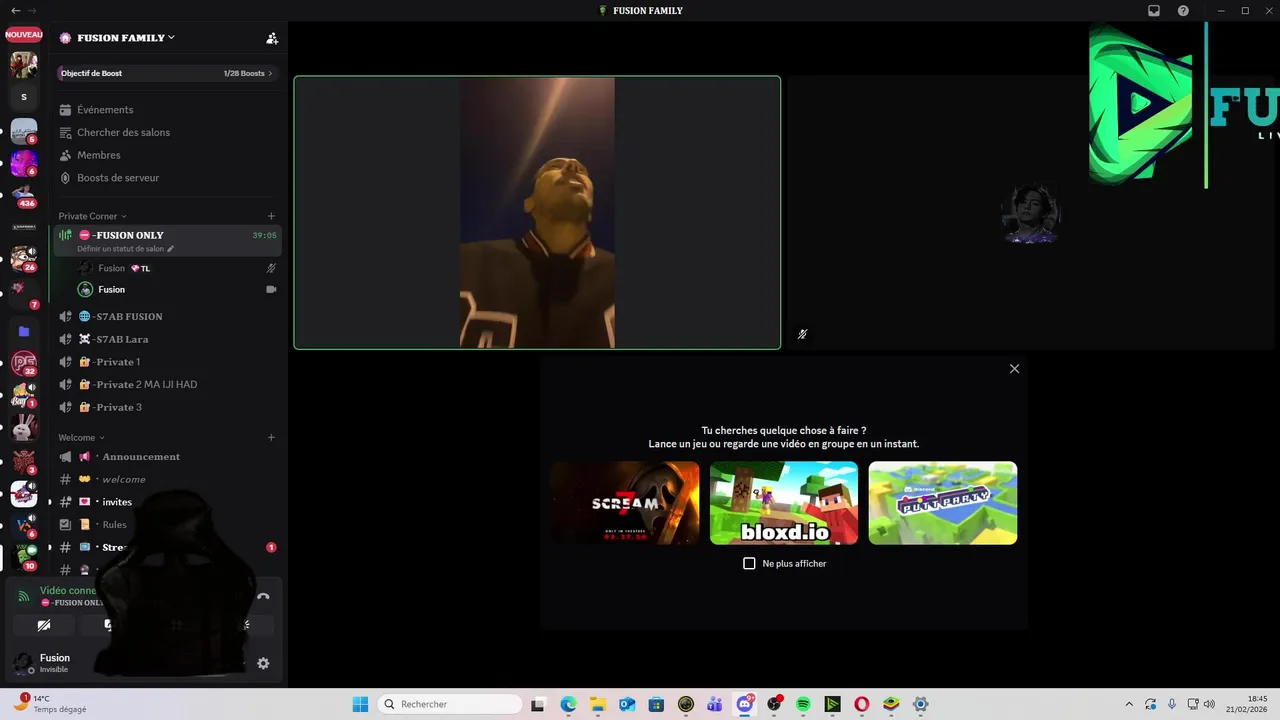Disconnect from voice with hang-up icon

point(263,596)
